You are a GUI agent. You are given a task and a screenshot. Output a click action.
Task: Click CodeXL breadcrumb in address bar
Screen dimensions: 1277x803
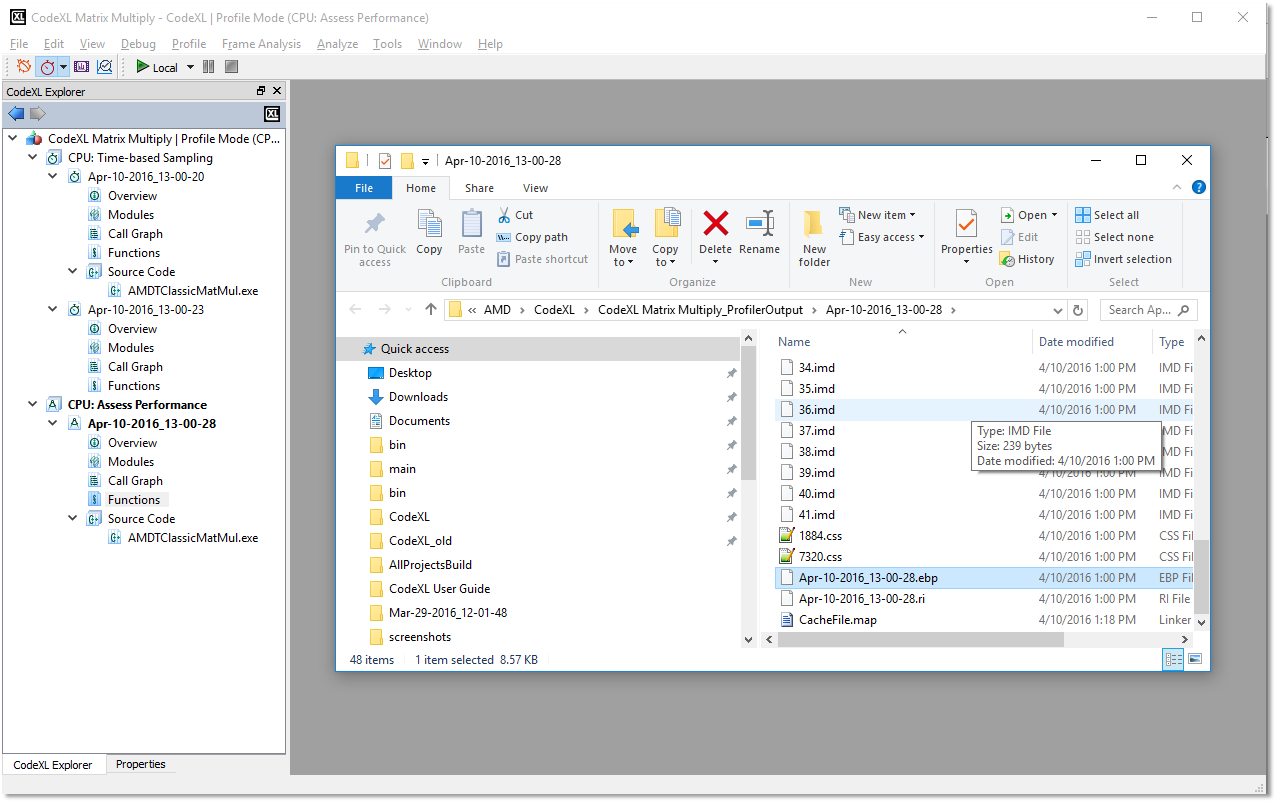coord(554,310)
